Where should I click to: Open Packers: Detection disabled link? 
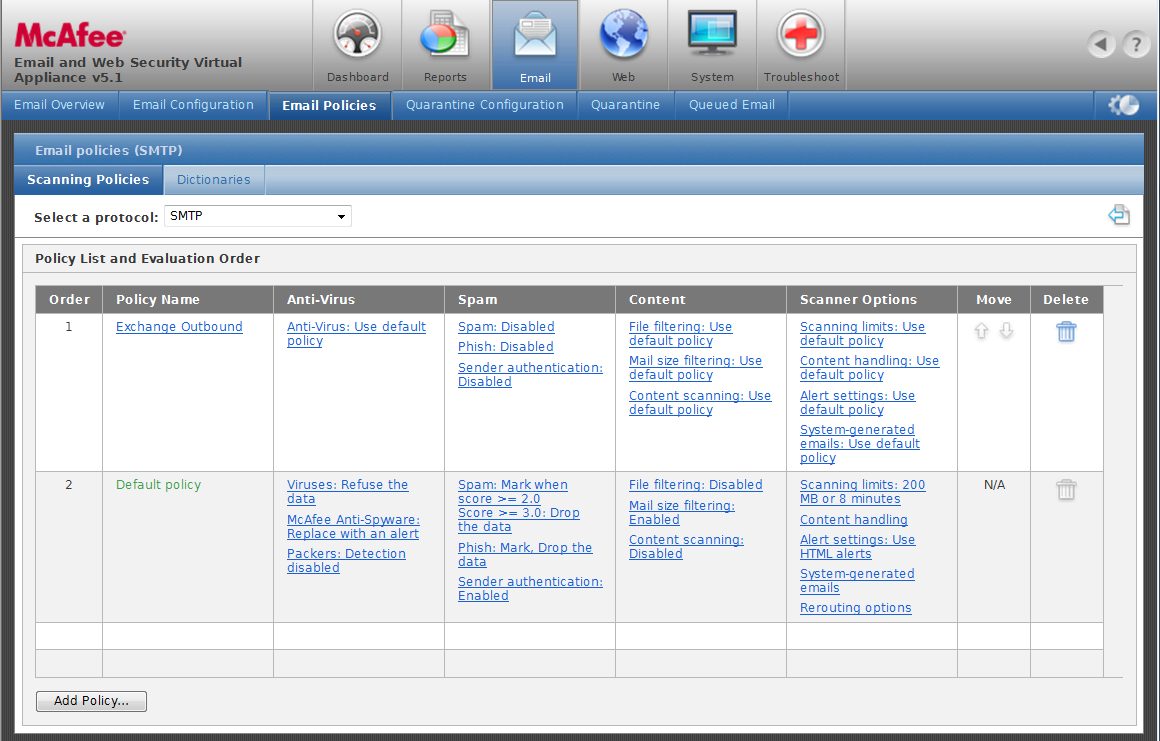coord(345,561)
